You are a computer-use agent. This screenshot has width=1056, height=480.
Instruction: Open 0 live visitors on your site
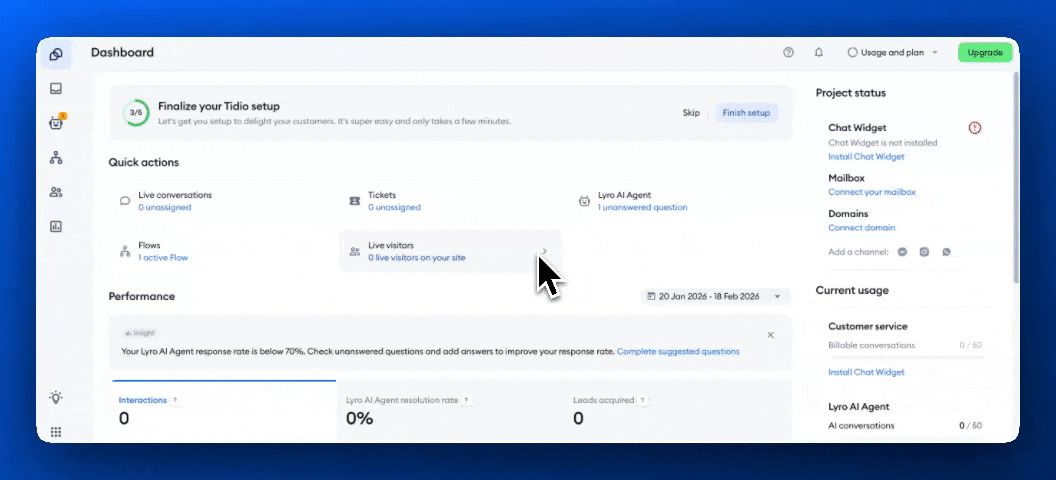(x=417, y=258)
